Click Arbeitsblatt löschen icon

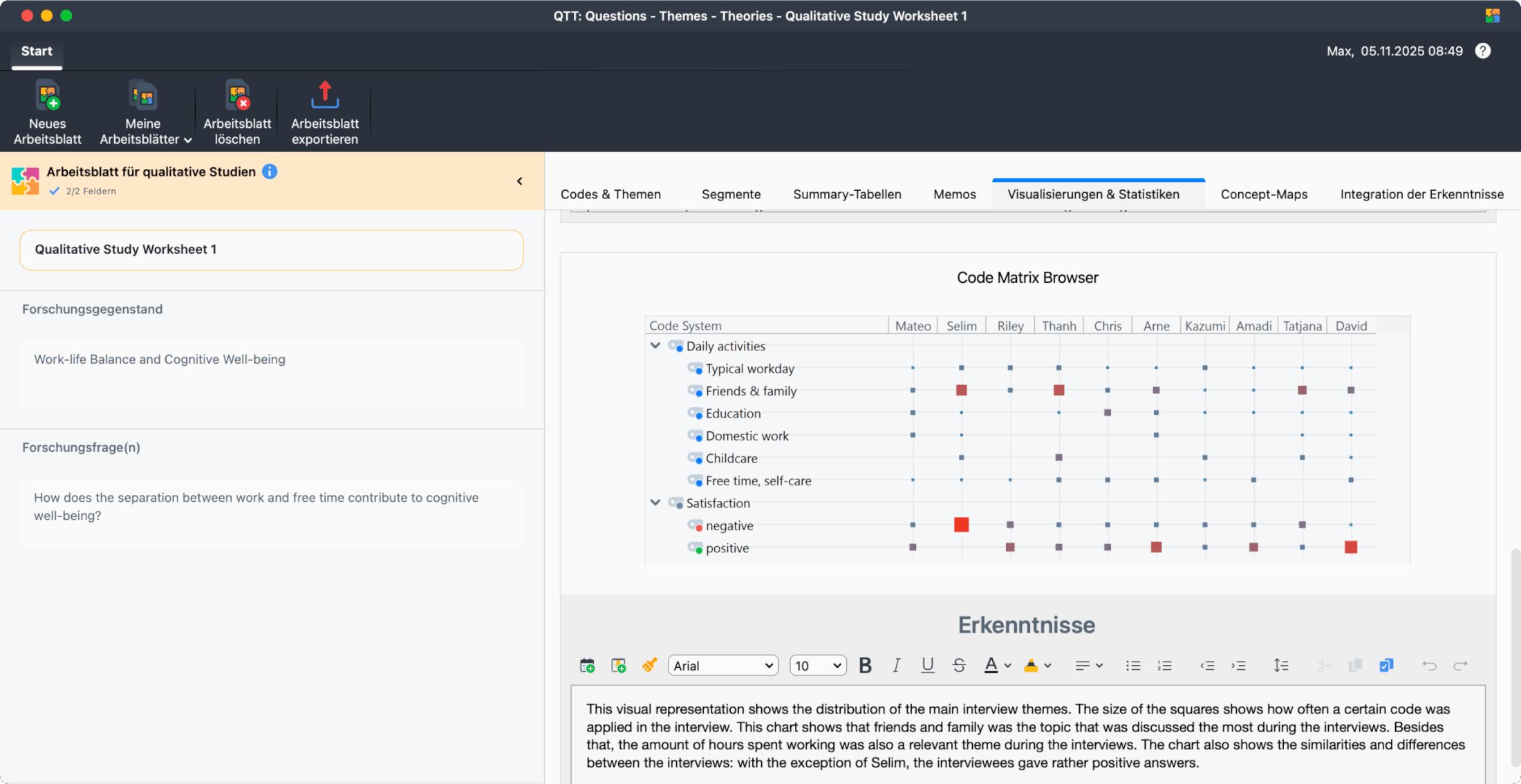(x=237, y=96)
